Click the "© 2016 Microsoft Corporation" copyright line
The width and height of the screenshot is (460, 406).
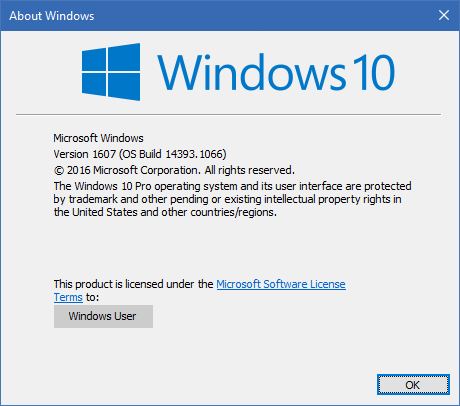174,170
